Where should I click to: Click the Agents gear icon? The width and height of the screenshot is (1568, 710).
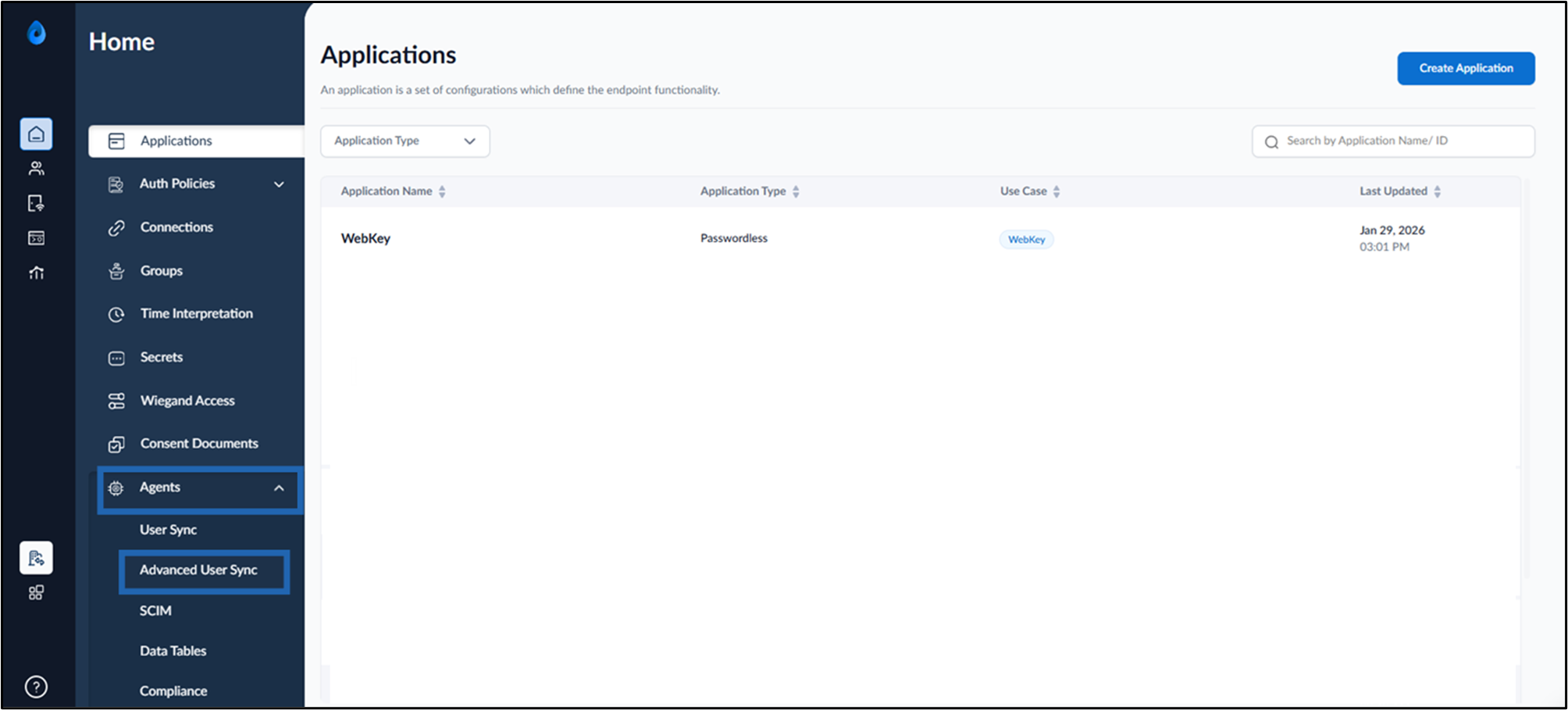116,488
